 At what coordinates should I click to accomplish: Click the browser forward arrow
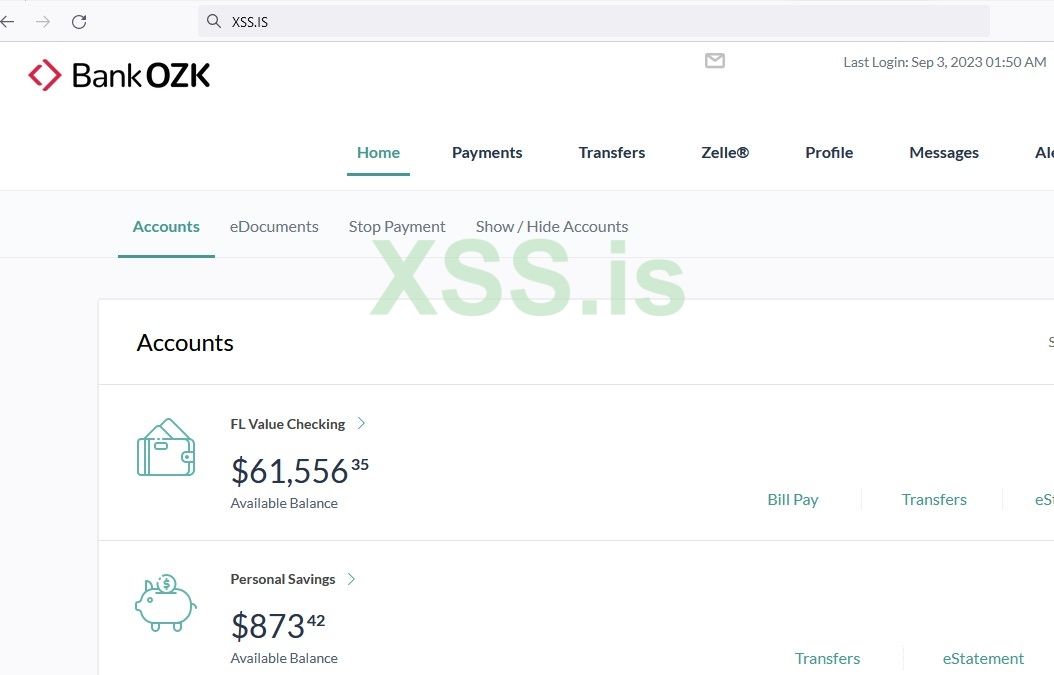pos(43,21)
